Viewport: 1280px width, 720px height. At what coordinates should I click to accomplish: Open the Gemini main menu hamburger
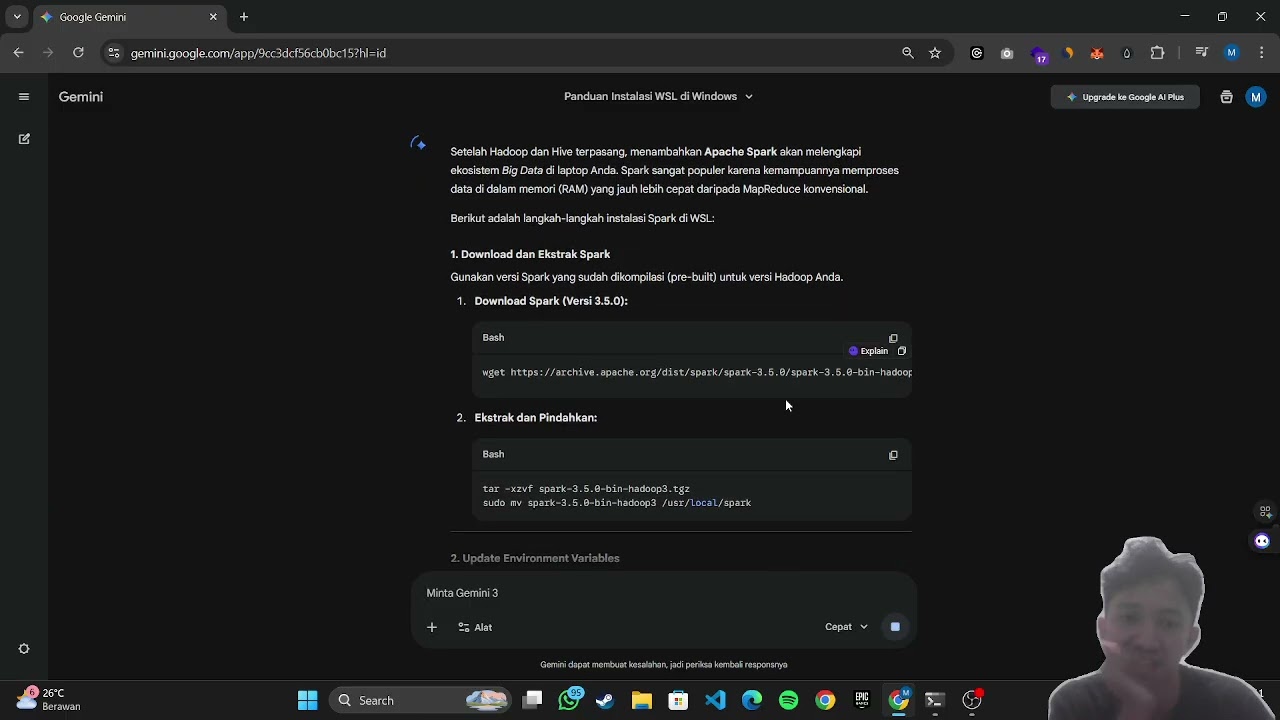[x=24, y=97]
